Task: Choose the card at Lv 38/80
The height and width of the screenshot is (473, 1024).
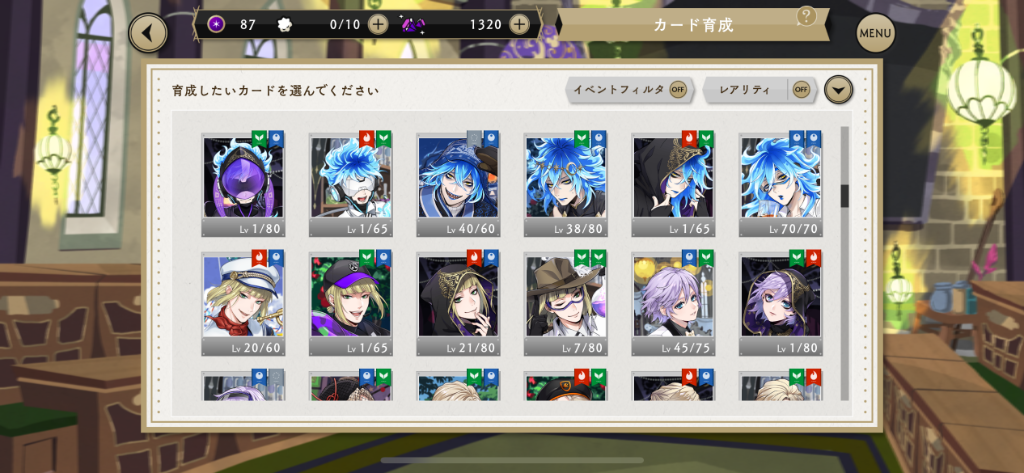Action: click(566, 184)
